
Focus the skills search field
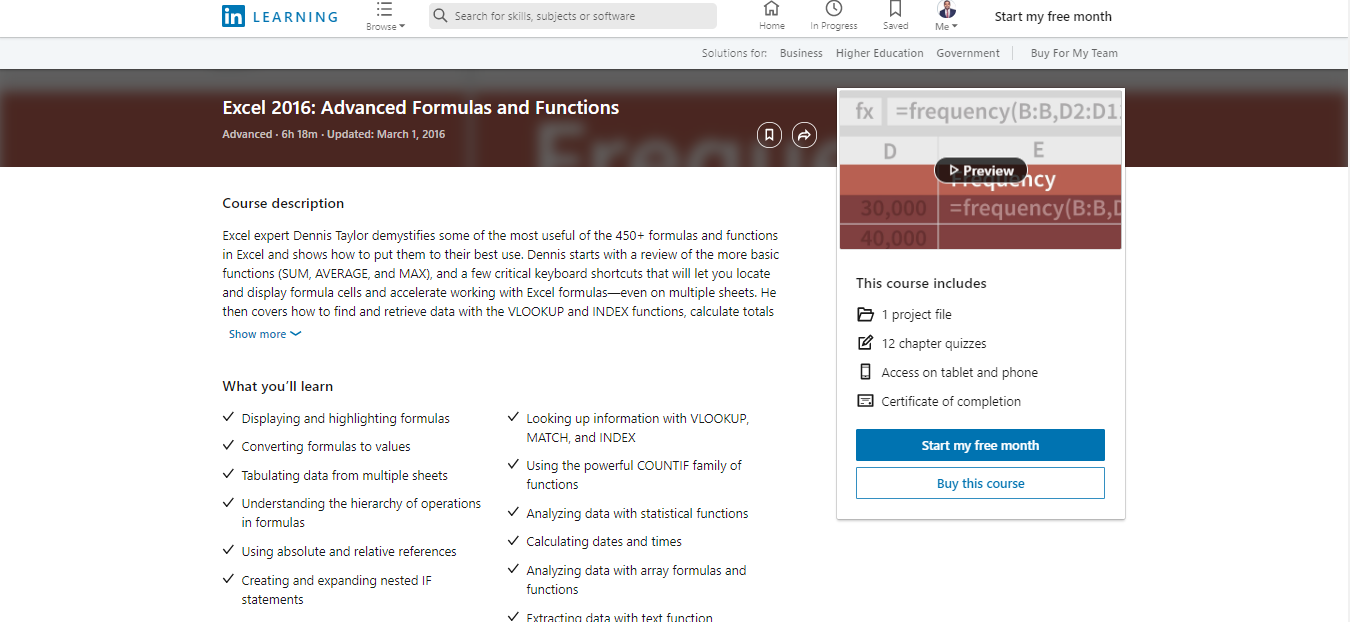[x=573, y=16]
